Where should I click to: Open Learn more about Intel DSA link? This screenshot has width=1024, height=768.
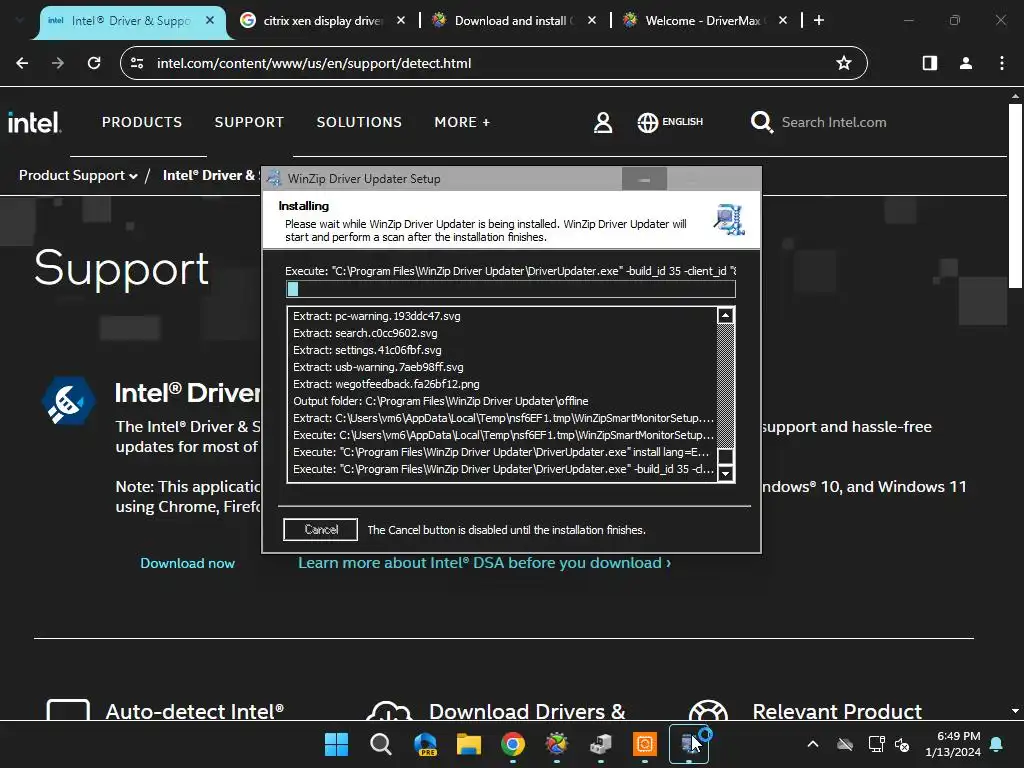click(485, 563)
